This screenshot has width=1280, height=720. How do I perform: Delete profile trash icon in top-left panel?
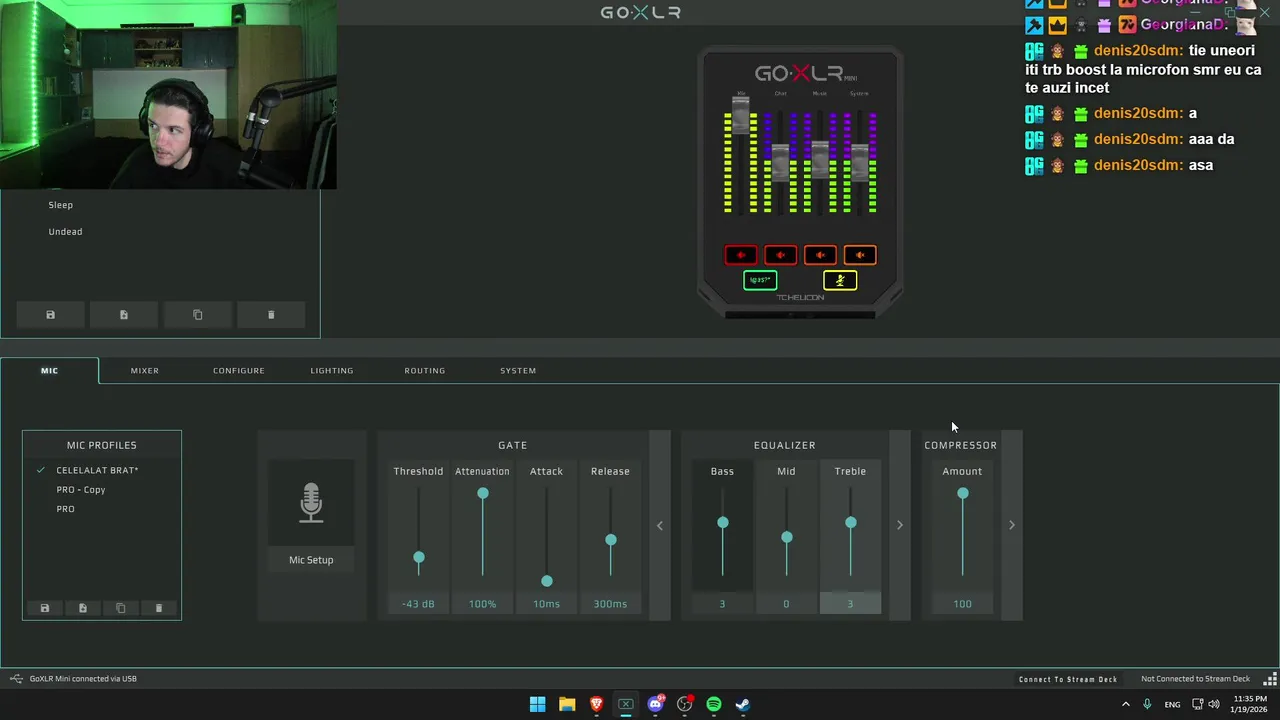click(271, 315)
